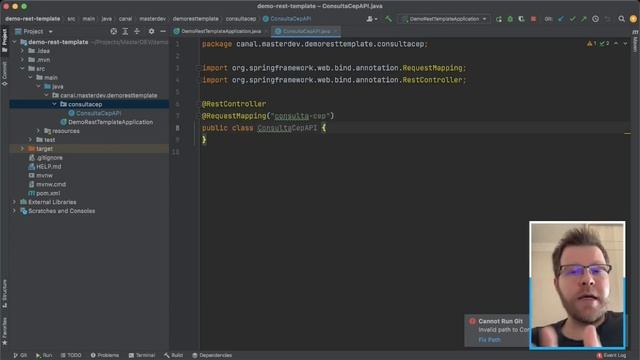Collapse the main folder
The width and height of the screenshot is (640, 360).
pyautogui.click(x=31, y=78)
